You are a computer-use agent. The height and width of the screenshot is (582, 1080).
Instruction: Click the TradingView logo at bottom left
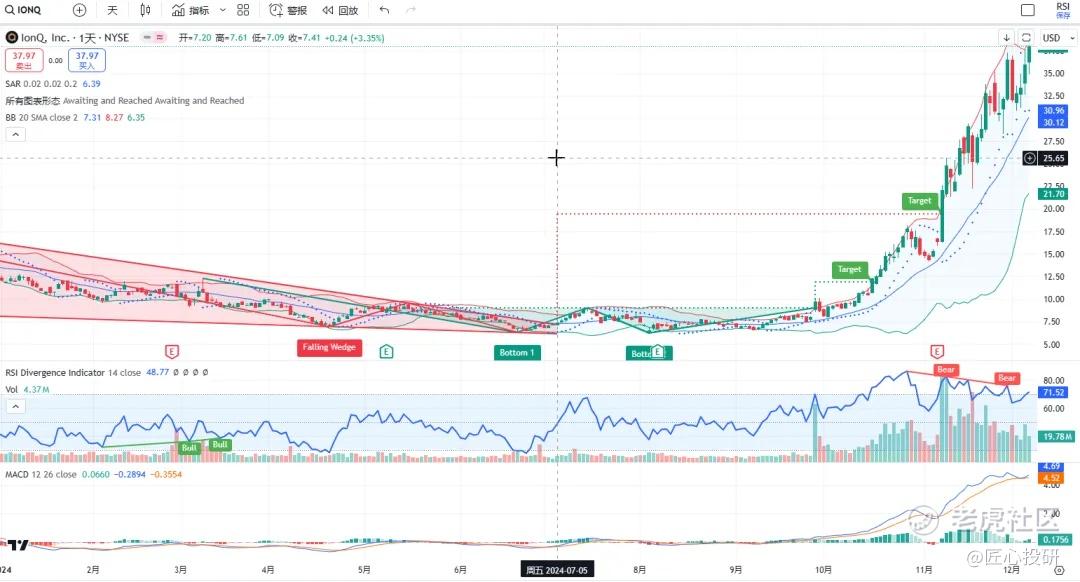point(17,545)
